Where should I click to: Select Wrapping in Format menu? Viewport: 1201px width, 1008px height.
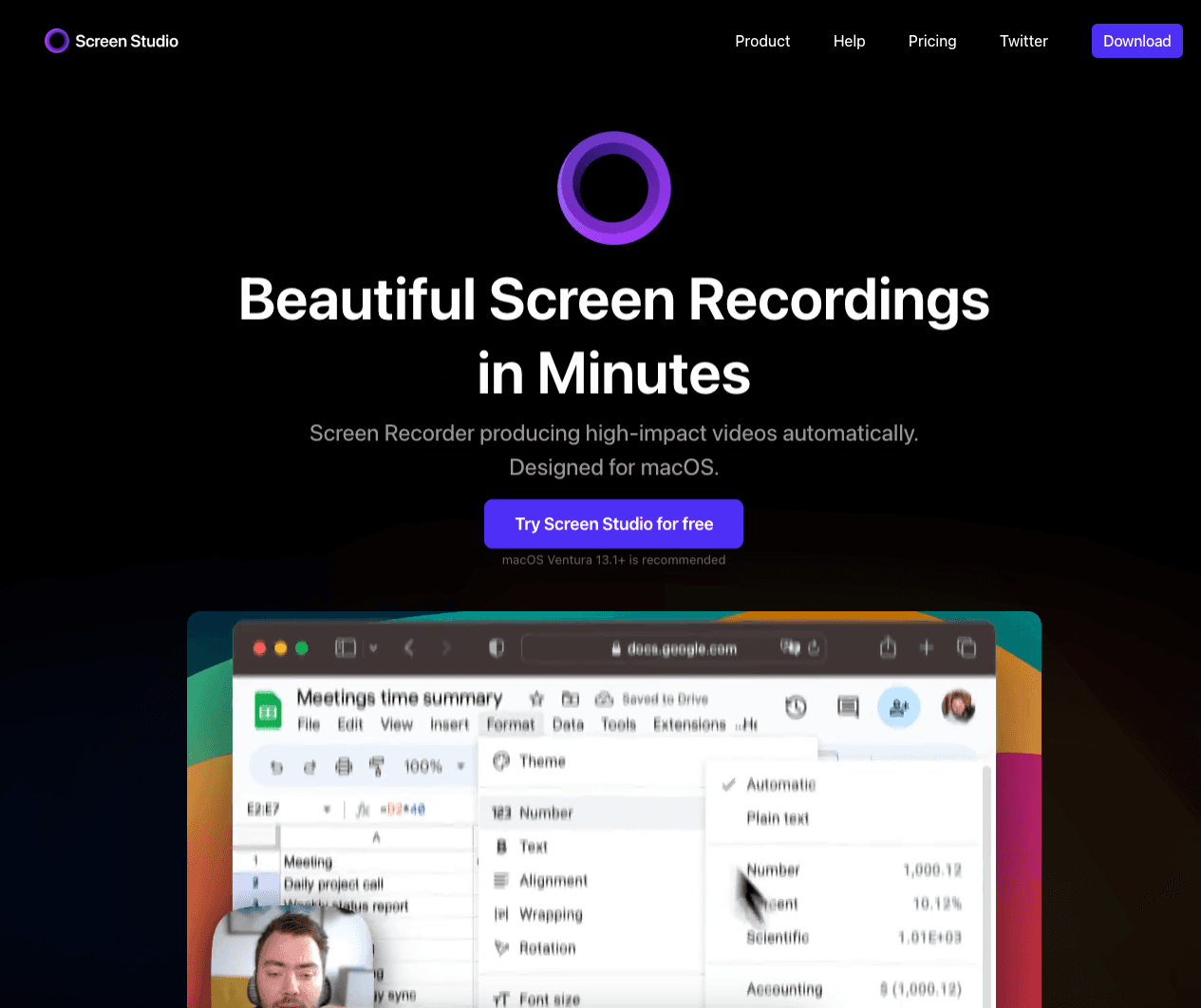(x=591, y=915)
